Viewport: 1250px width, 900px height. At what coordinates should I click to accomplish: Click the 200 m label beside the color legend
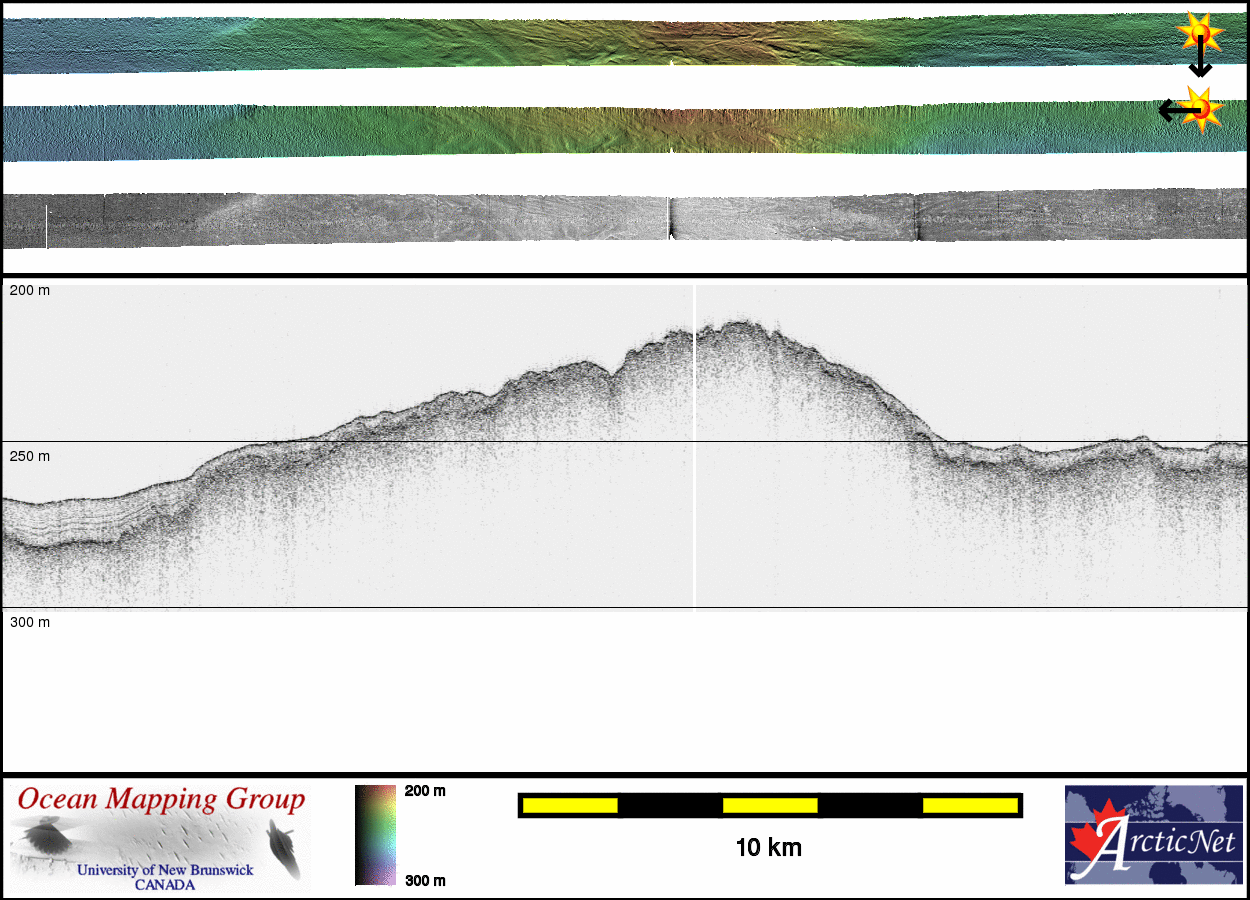pyautogui.click(x=424, y=791)
